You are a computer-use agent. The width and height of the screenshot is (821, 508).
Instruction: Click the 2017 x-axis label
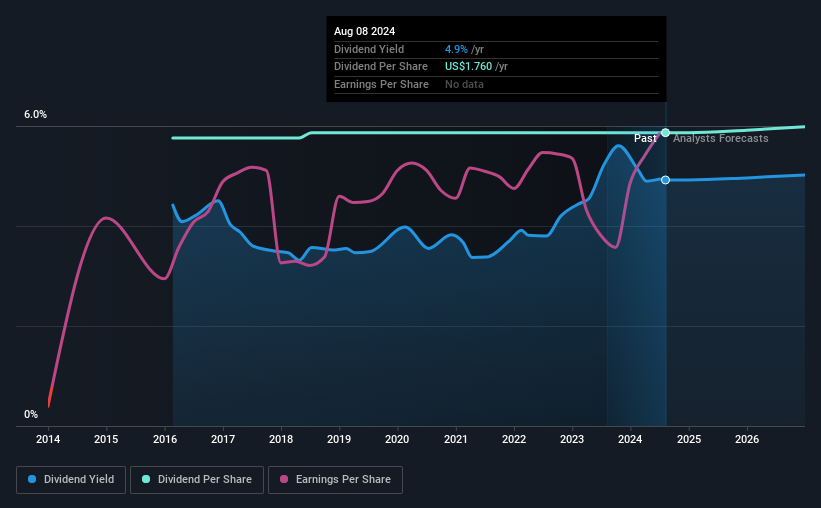click(223, 439)
